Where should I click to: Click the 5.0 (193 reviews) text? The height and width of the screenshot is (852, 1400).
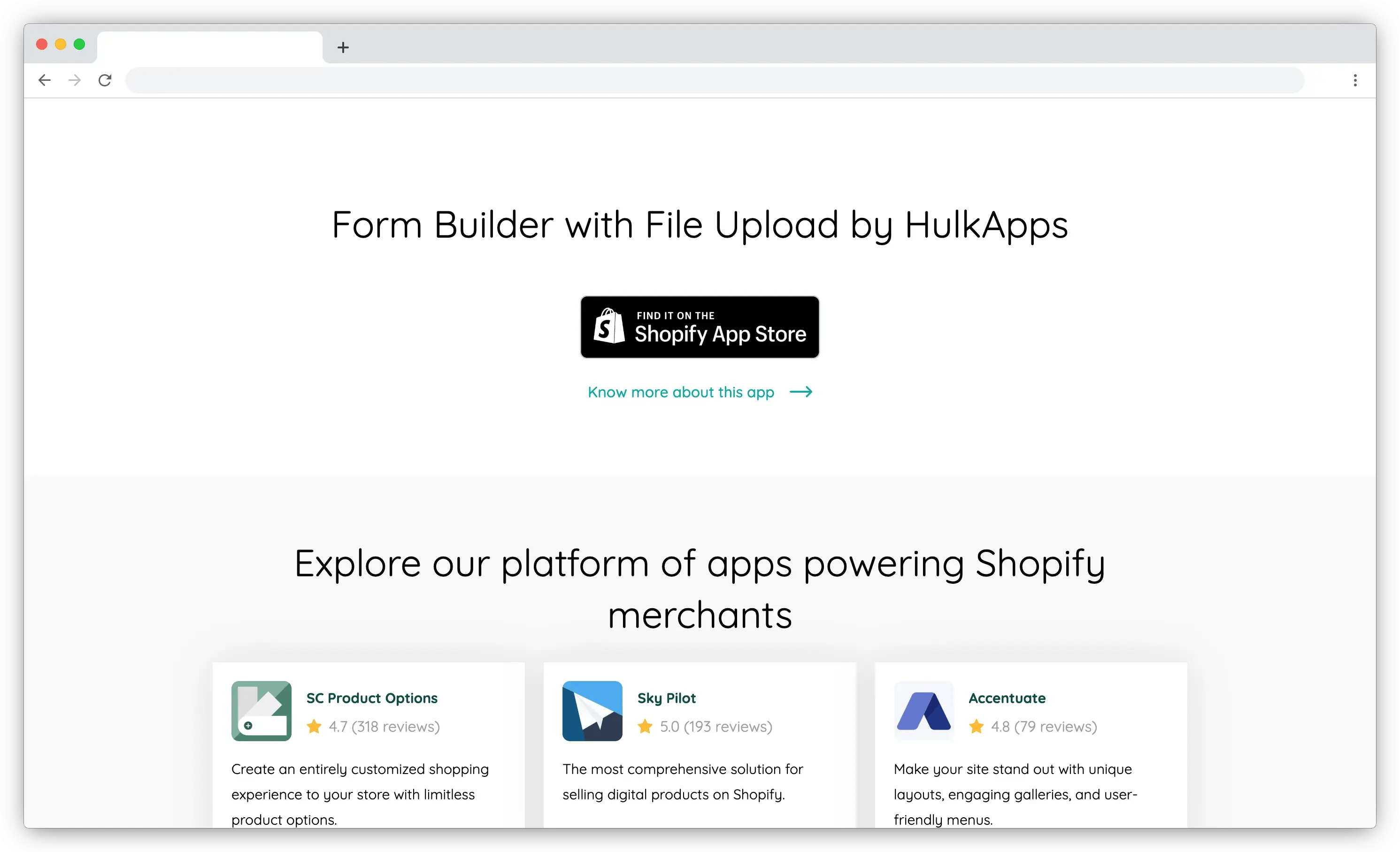click(716, 727)
